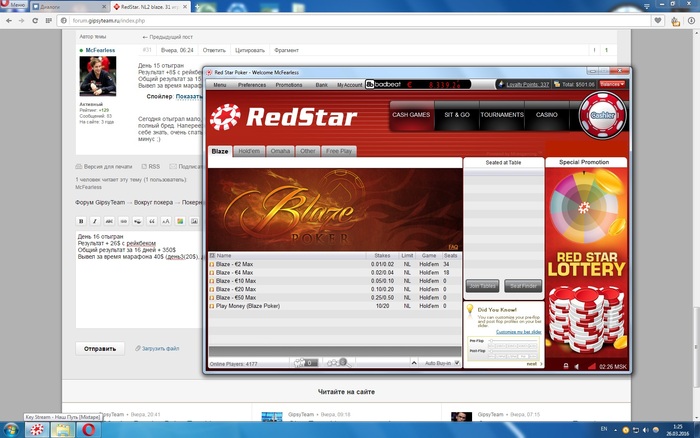This screenshot has height=438, width=700.
Task: Mute sound with the speaker icon in lobby footer
Action: [577, 366]
